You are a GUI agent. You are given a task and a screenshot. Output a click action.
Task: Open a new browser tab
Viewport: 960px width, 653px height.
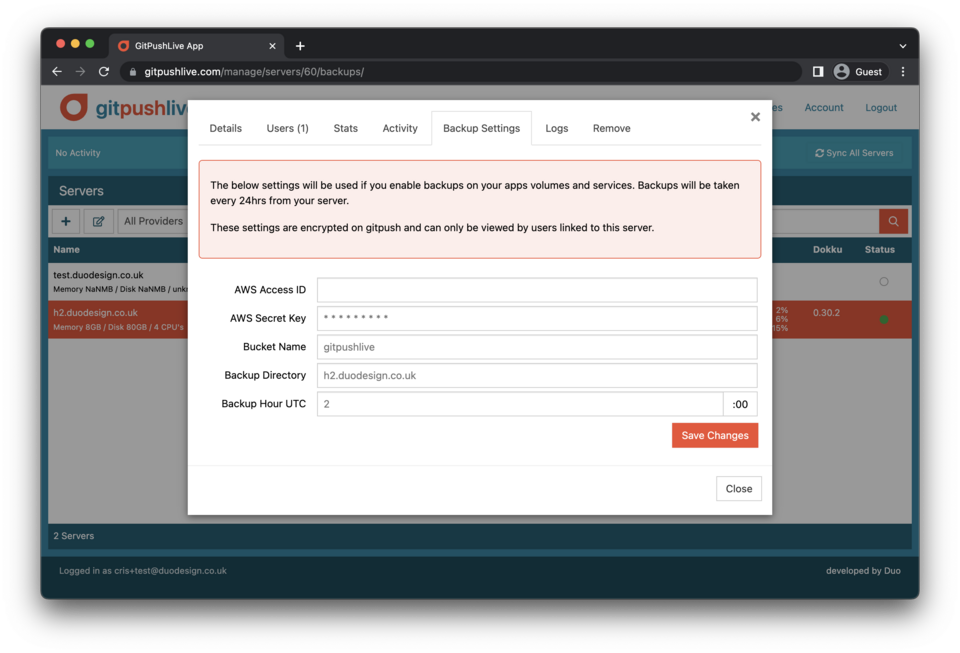click(x=300, y=46)
